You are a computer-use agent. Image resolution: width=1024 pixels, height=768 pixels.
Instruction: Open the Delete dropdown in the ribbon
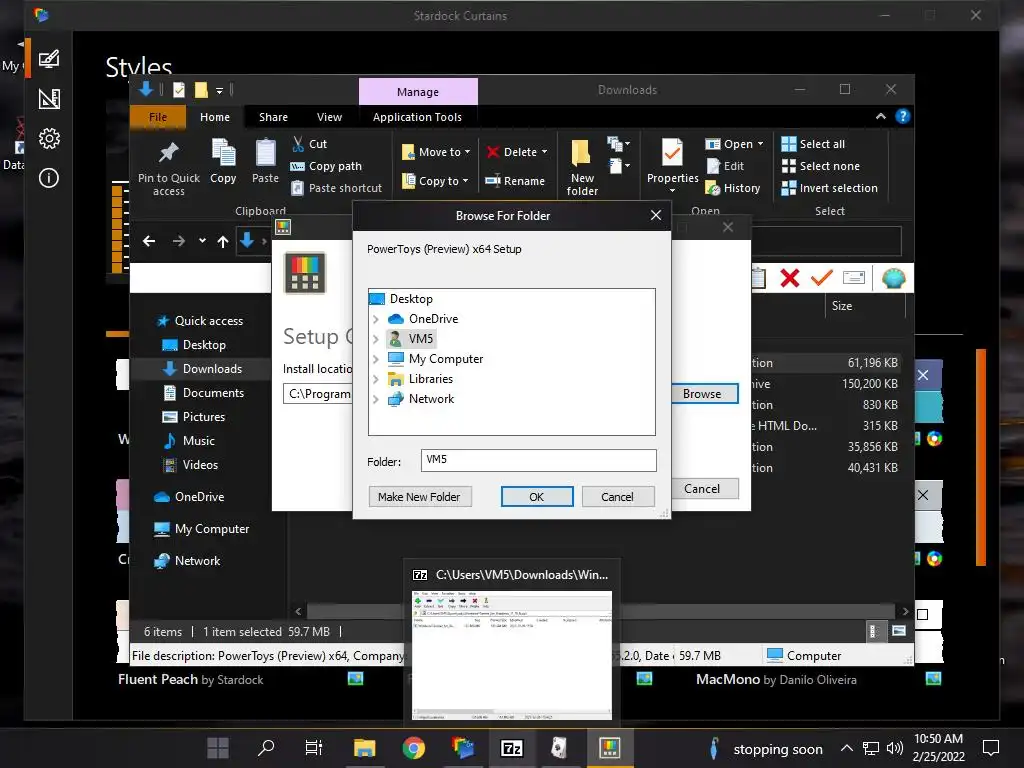(517, 152)
